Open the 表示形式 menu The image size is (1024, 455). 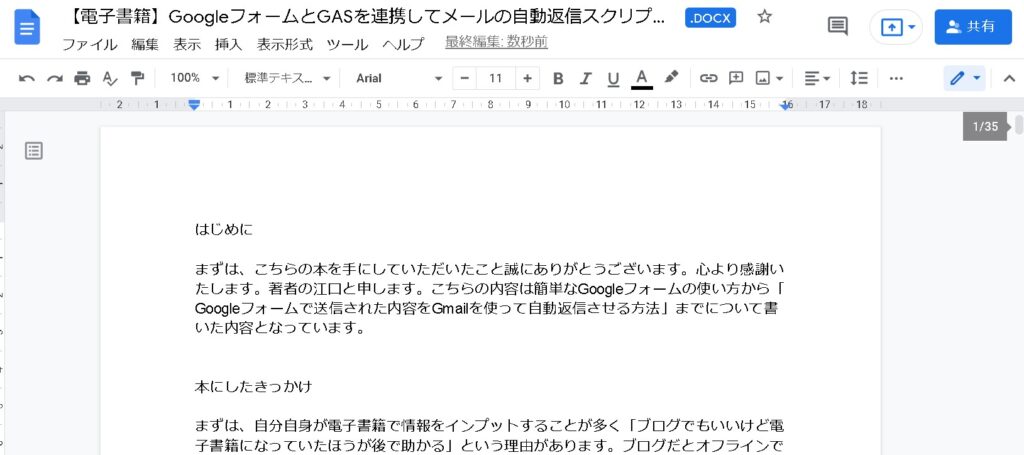coord(285,44)
